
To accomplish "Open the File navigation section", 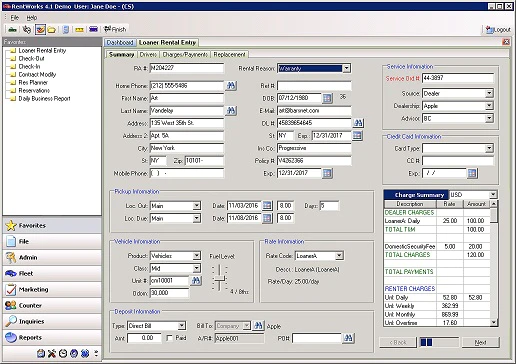I will pos(52,242).
